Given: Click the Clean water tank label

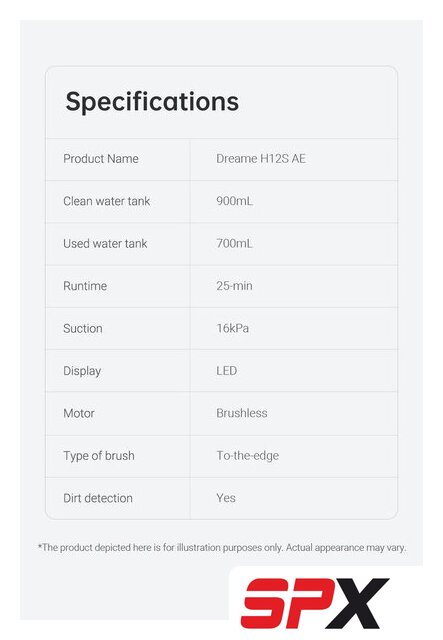Looking at the screenshot, I should (x=107, y=201).
